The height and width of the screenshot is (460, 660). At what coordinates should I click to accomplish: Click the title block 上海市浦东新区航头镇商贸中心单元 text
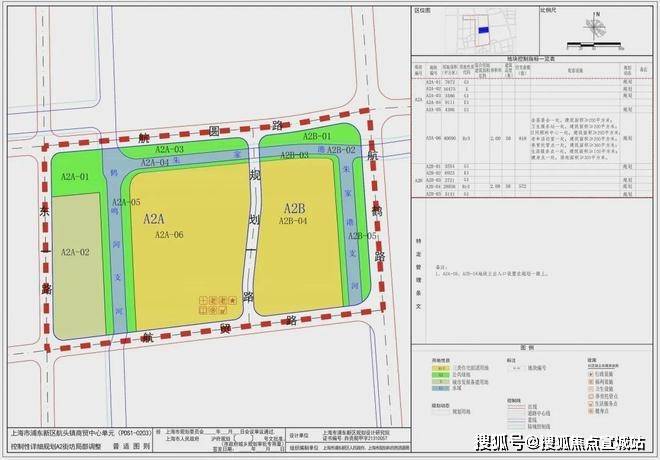62,433
